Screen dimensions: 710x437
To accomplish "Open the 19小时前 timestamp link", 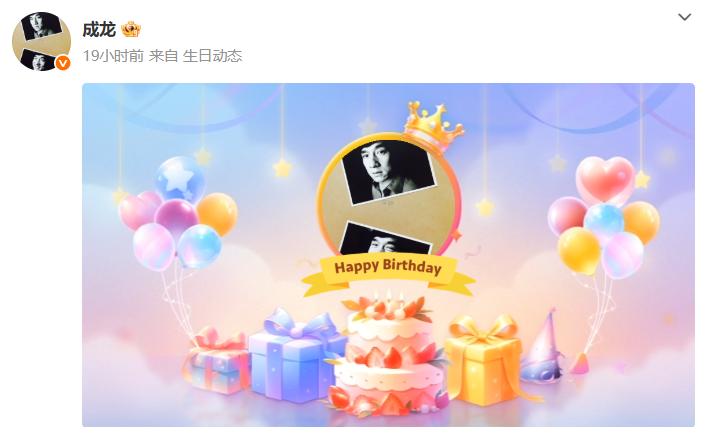I will click(113, 56).
